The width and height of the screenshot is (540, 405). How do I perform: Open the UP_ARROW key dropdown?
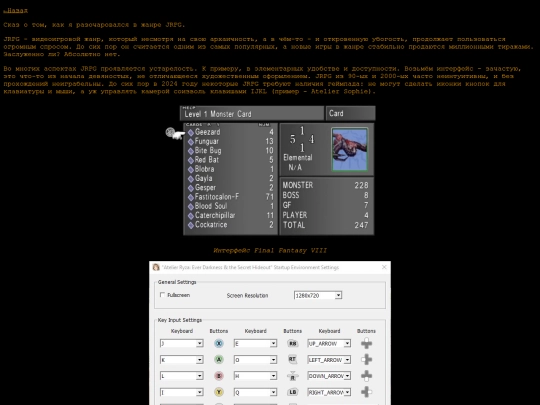click(329, 343)
